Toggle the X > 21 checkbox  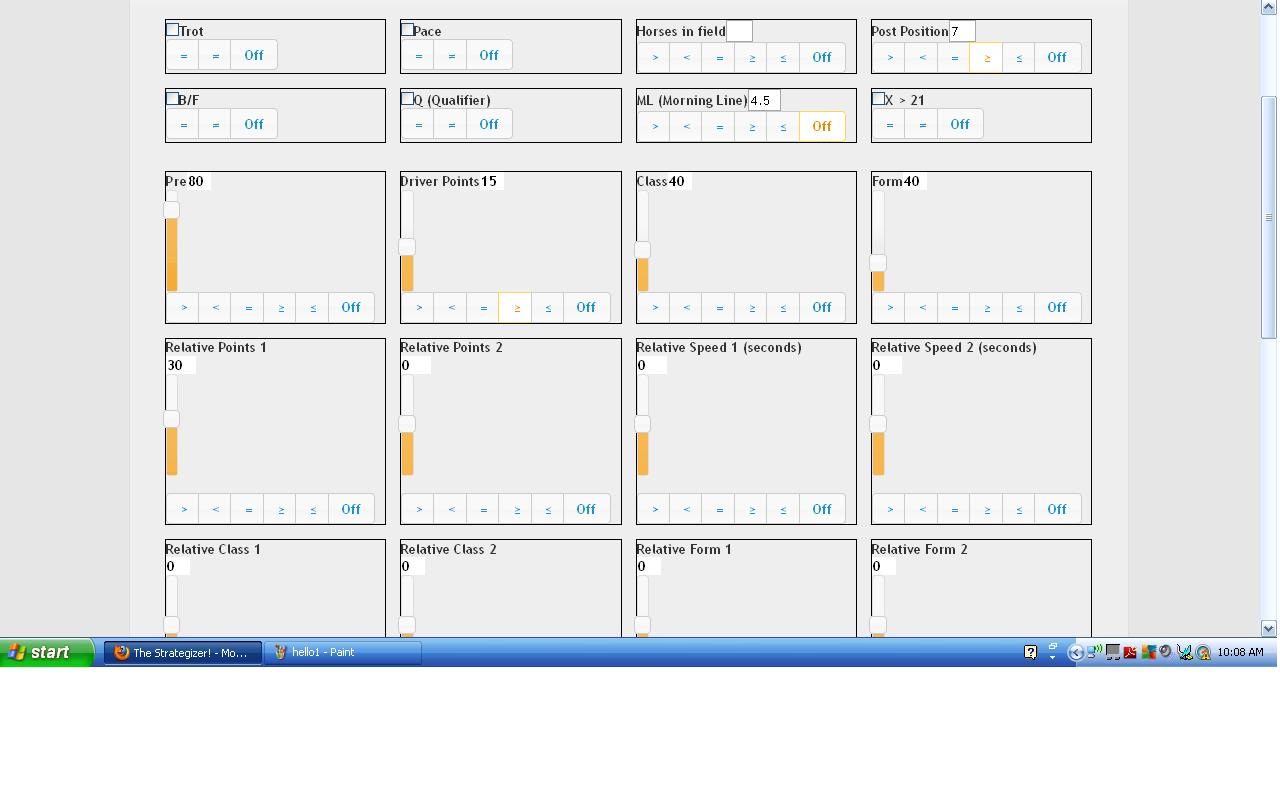point(878,99)
